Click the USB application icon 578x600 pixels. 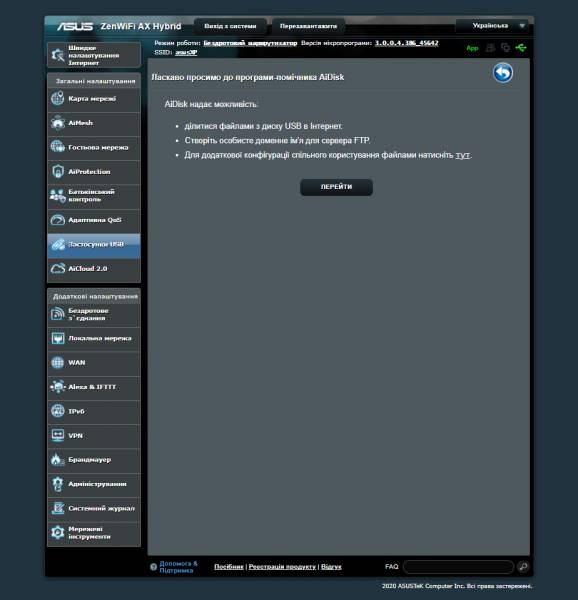tap(58, 244)
